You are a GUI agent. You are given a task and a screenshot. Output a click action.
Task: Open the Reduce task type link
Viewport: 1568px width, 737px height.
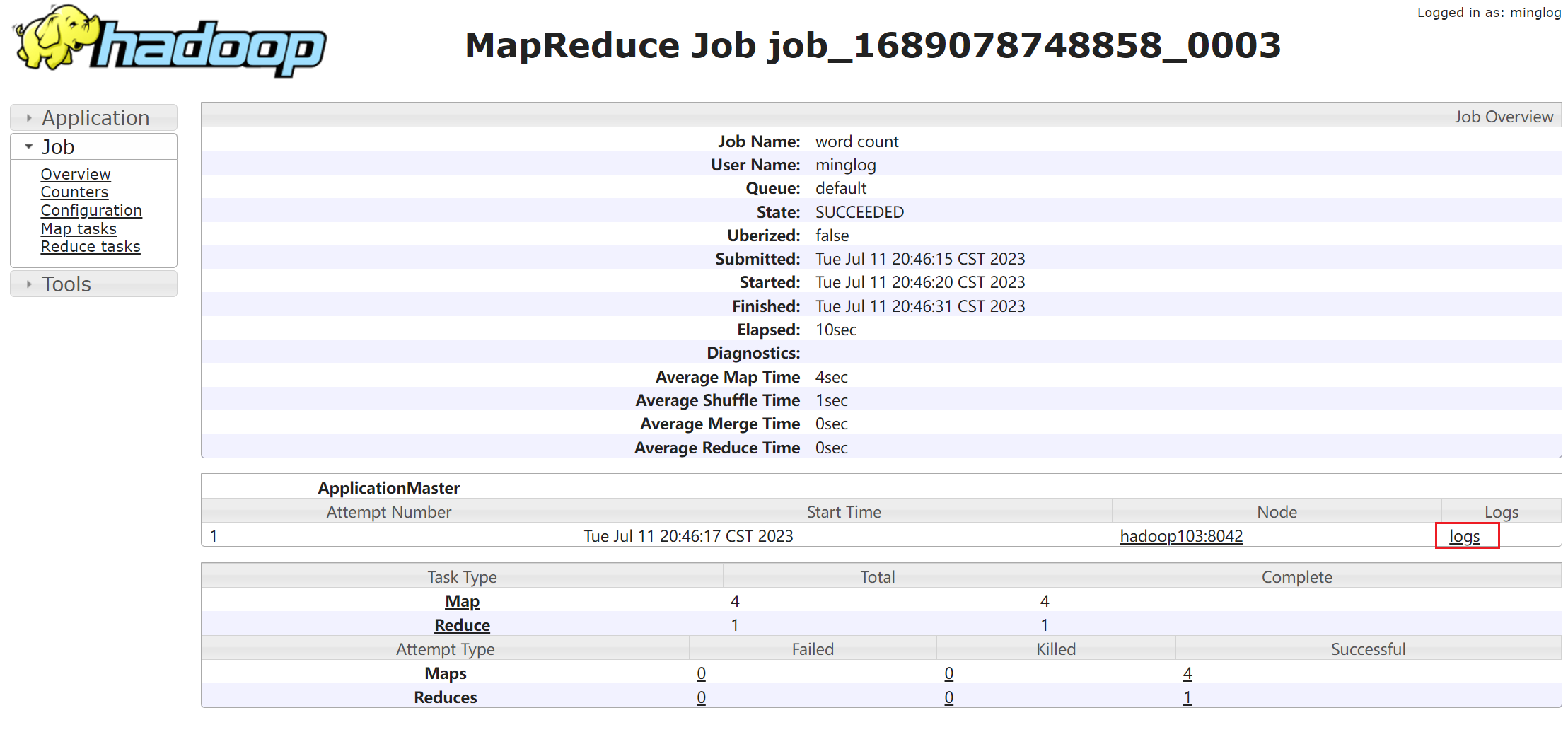click(x=462, y=625)
